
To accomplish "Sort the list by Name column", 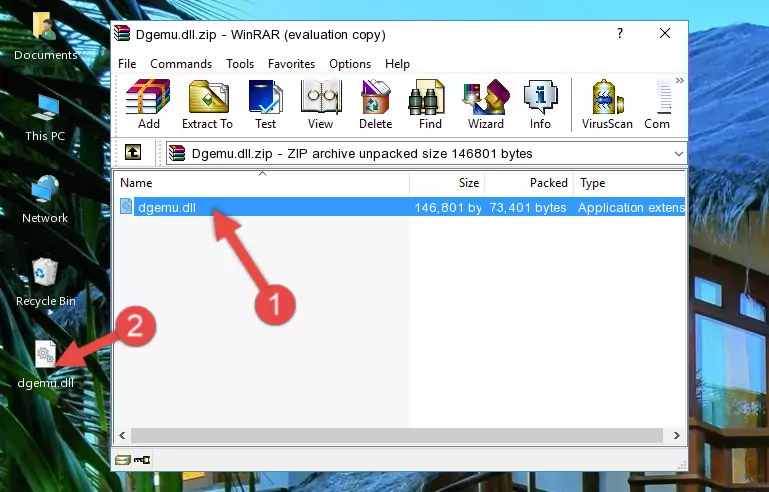I will 262,183.
